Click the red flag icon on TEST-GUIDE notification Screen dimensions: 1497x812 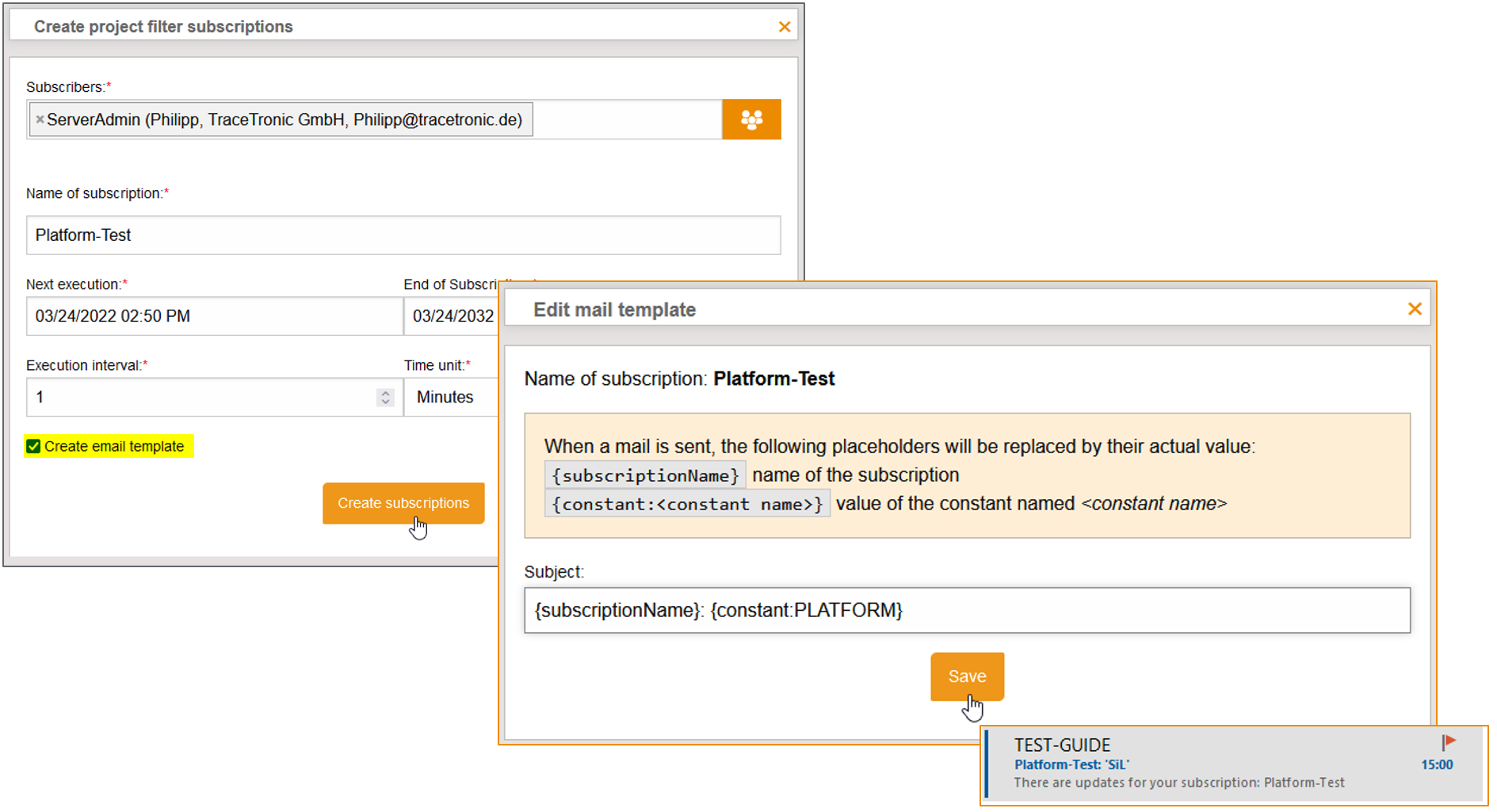tap(1449, 742)
